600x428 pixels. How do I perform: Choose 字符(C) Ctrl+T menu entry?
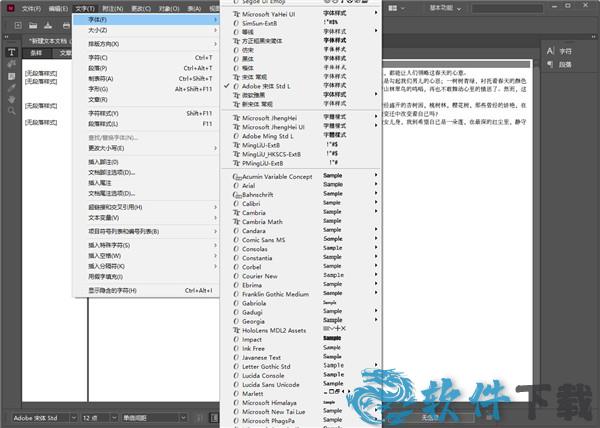pyautogui.click(x=146, y=57)
